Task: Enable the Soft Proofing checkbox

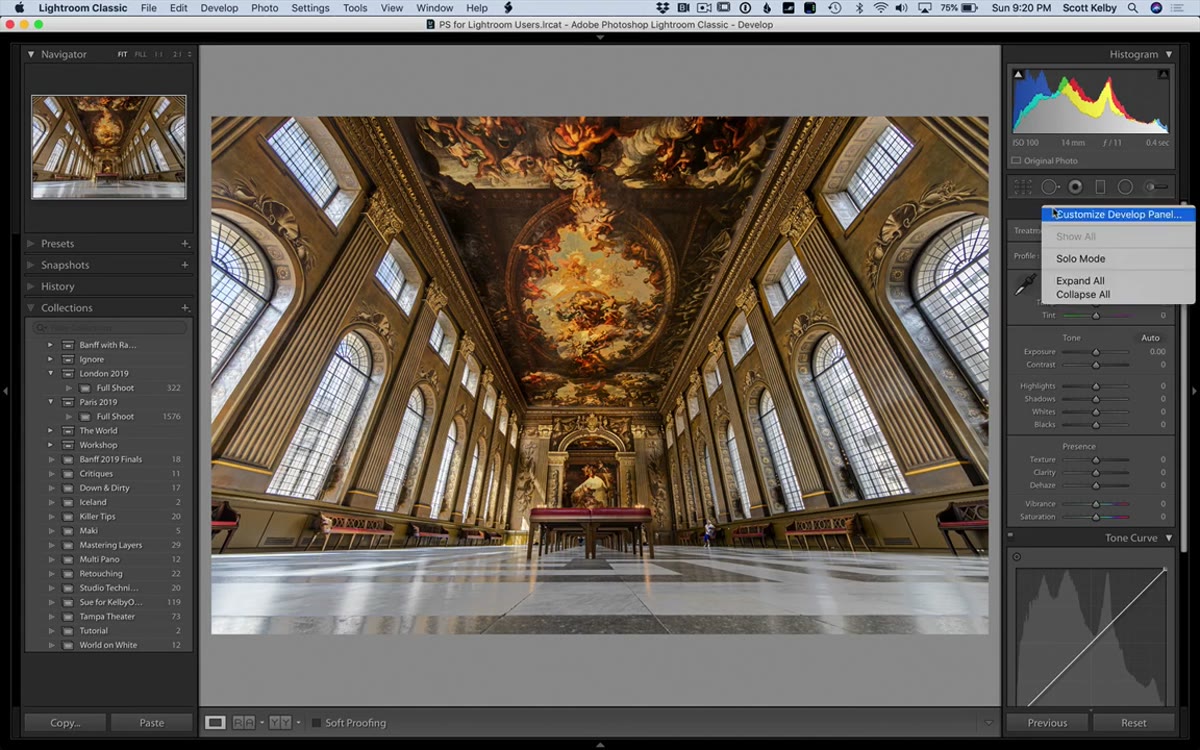Action: tap(316, 723)
